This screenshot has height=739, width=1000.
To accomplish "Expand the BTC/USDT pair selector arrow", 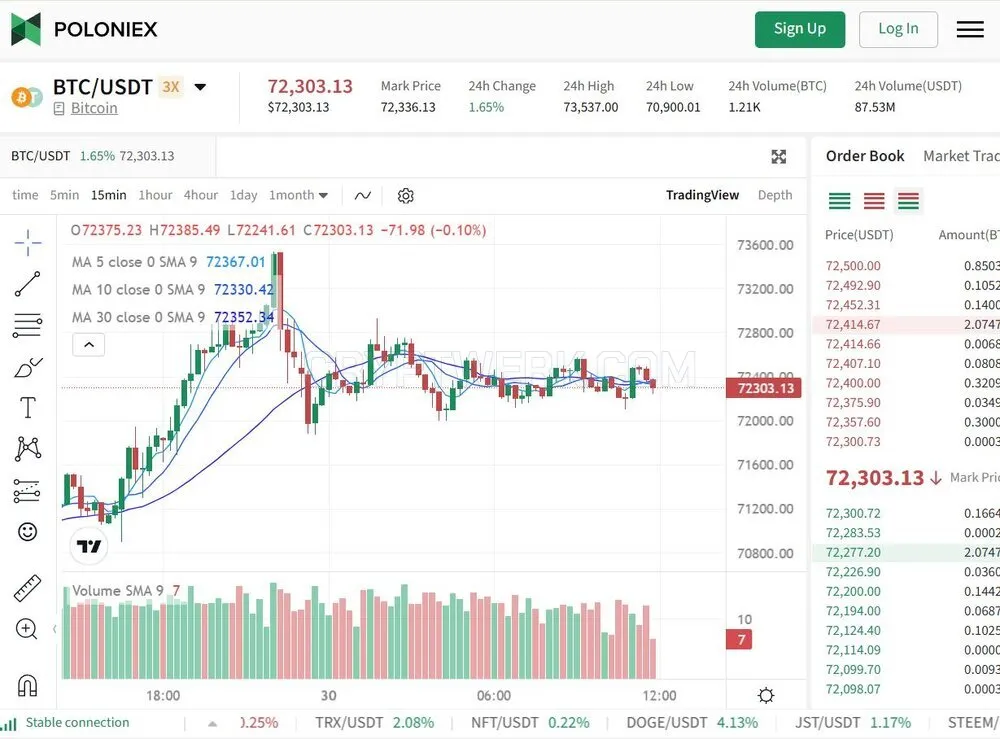I will click(200, 87).
